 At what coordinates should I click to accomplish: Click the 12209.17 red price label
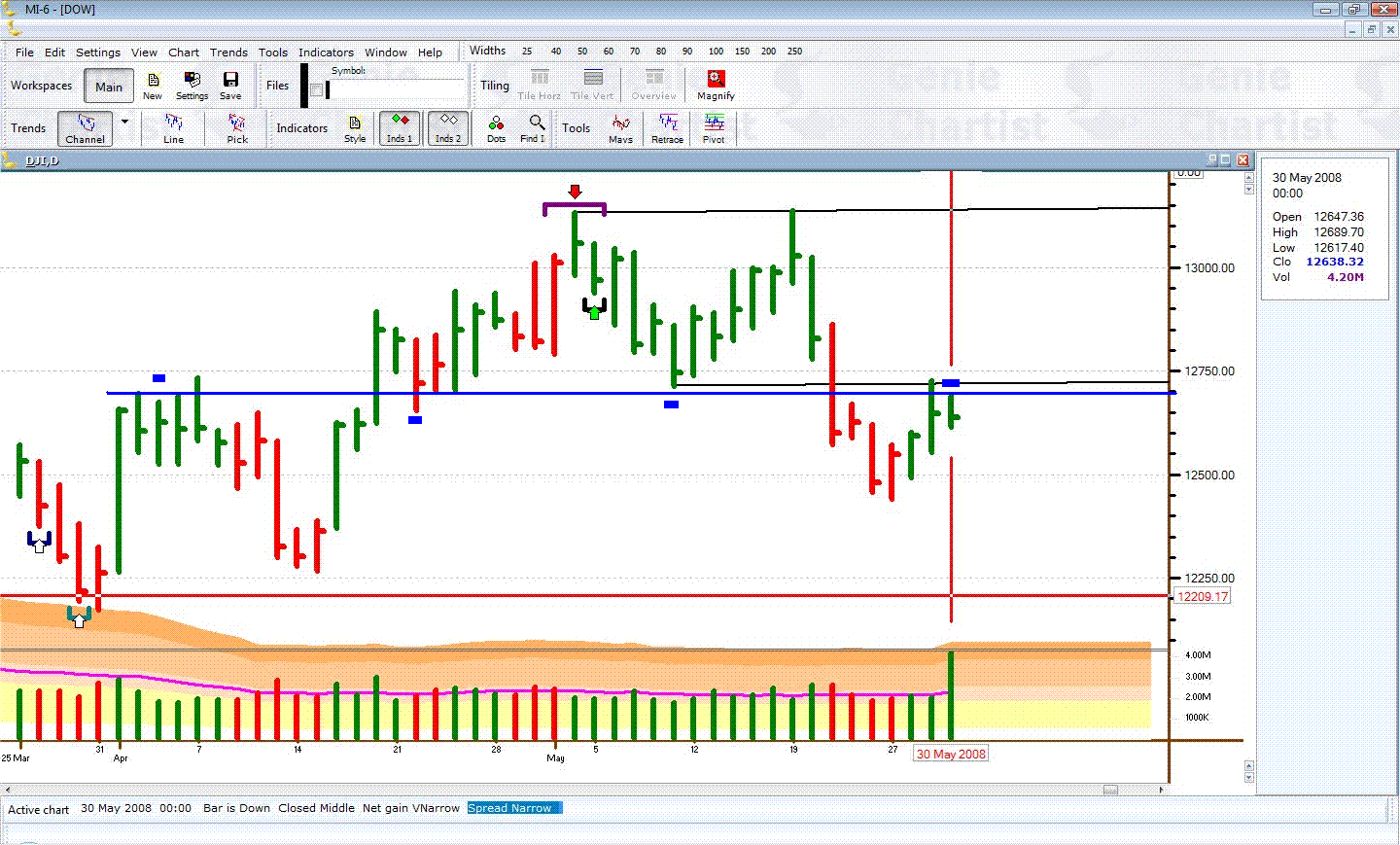point(1203,596)
